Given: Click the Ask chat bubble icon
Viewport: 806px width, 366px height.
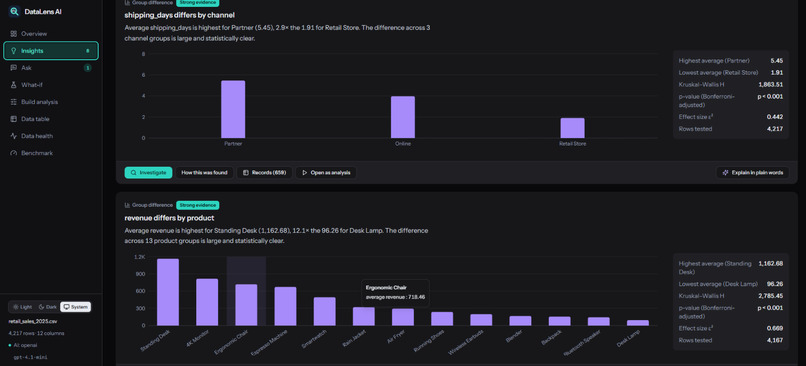Looking at the screenshot, I should tap(14, 68).
